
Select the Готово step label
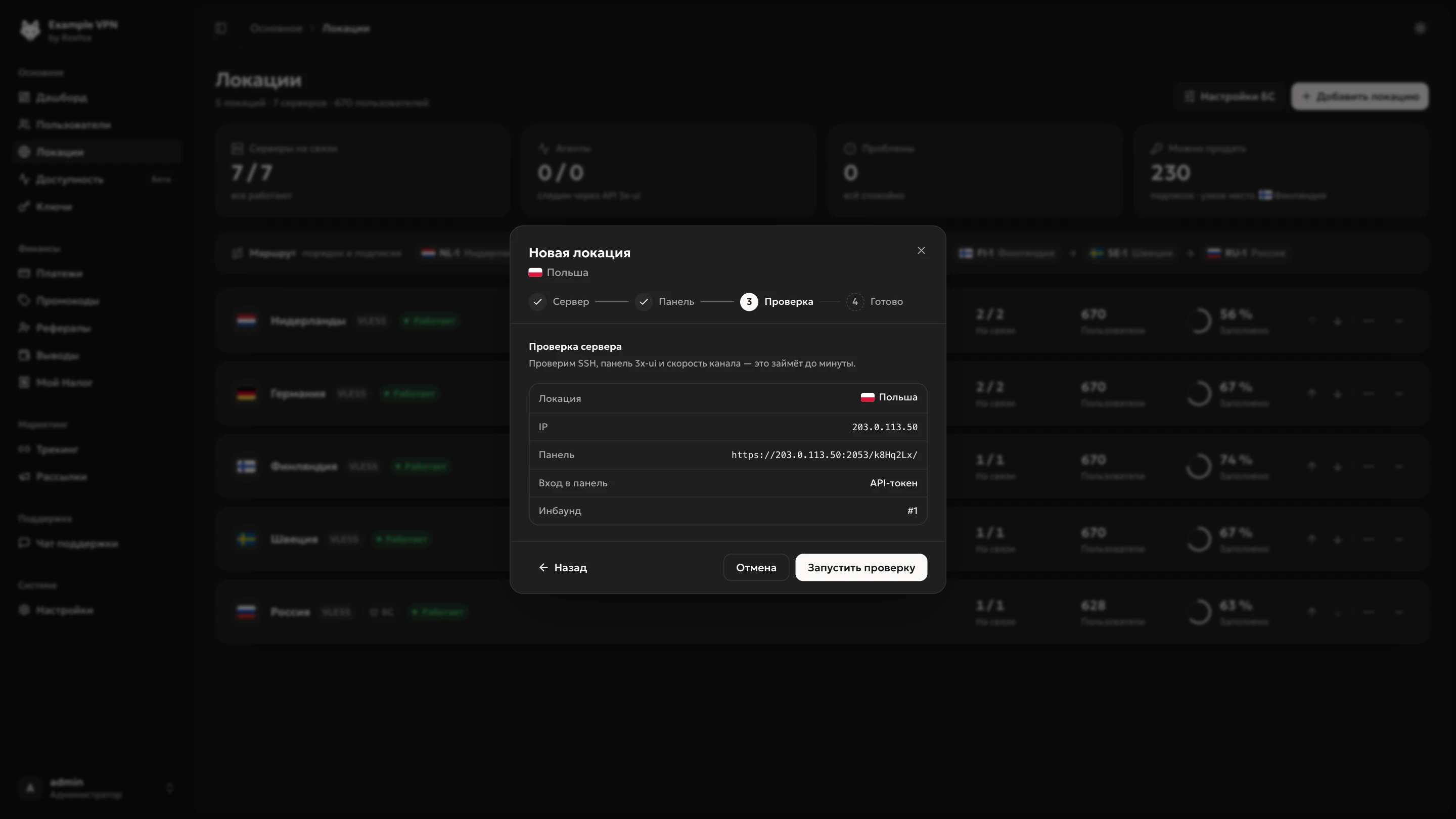(x=886, y=302)
